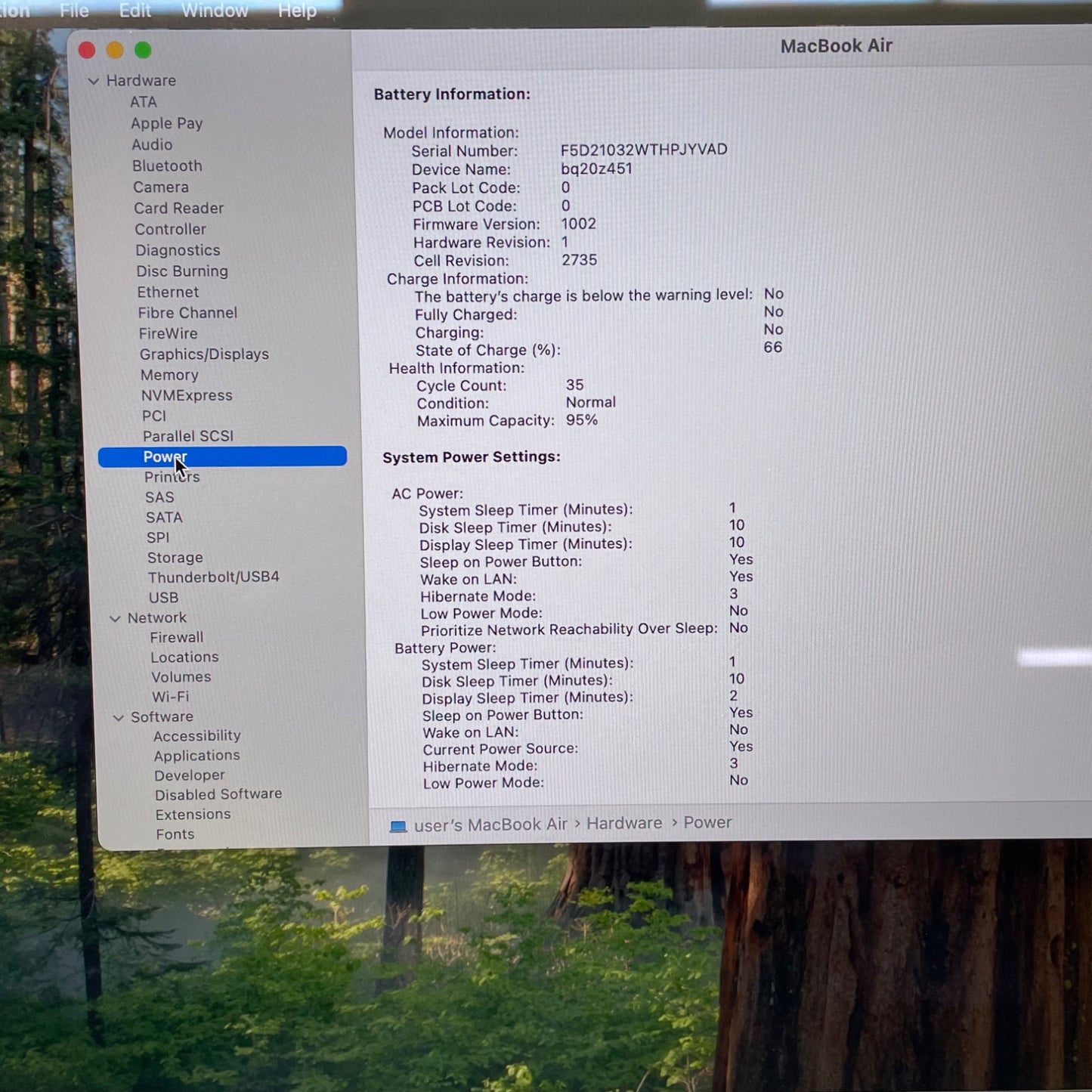Screen dimensions: 1092x1092
Task: Click the Firmware Version value 1002
Action: [x=579, y=224]
